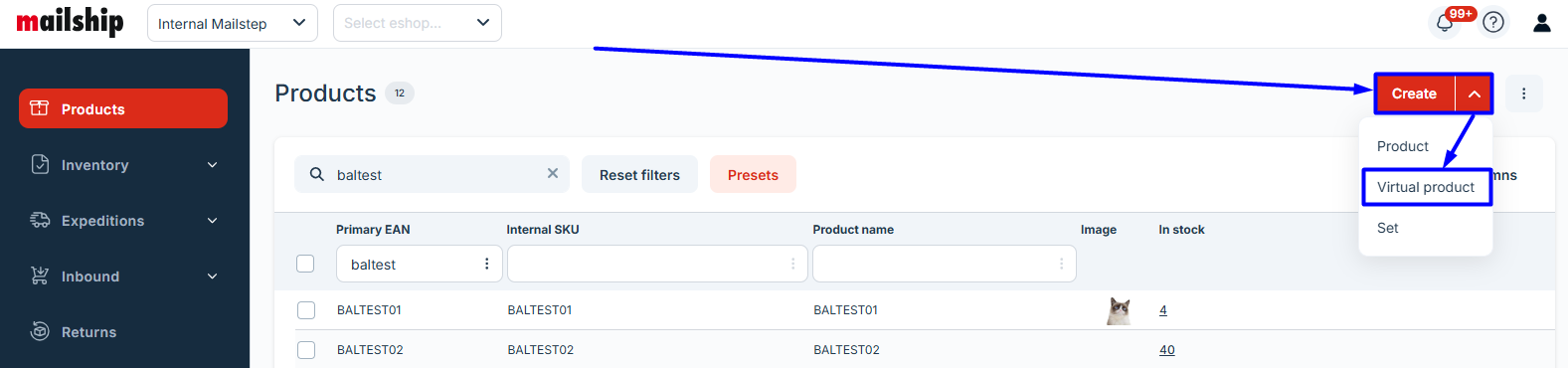Check the BALTEST01 row checkbox
Screen dimensions: 1568x368
(x=306, y=310)
